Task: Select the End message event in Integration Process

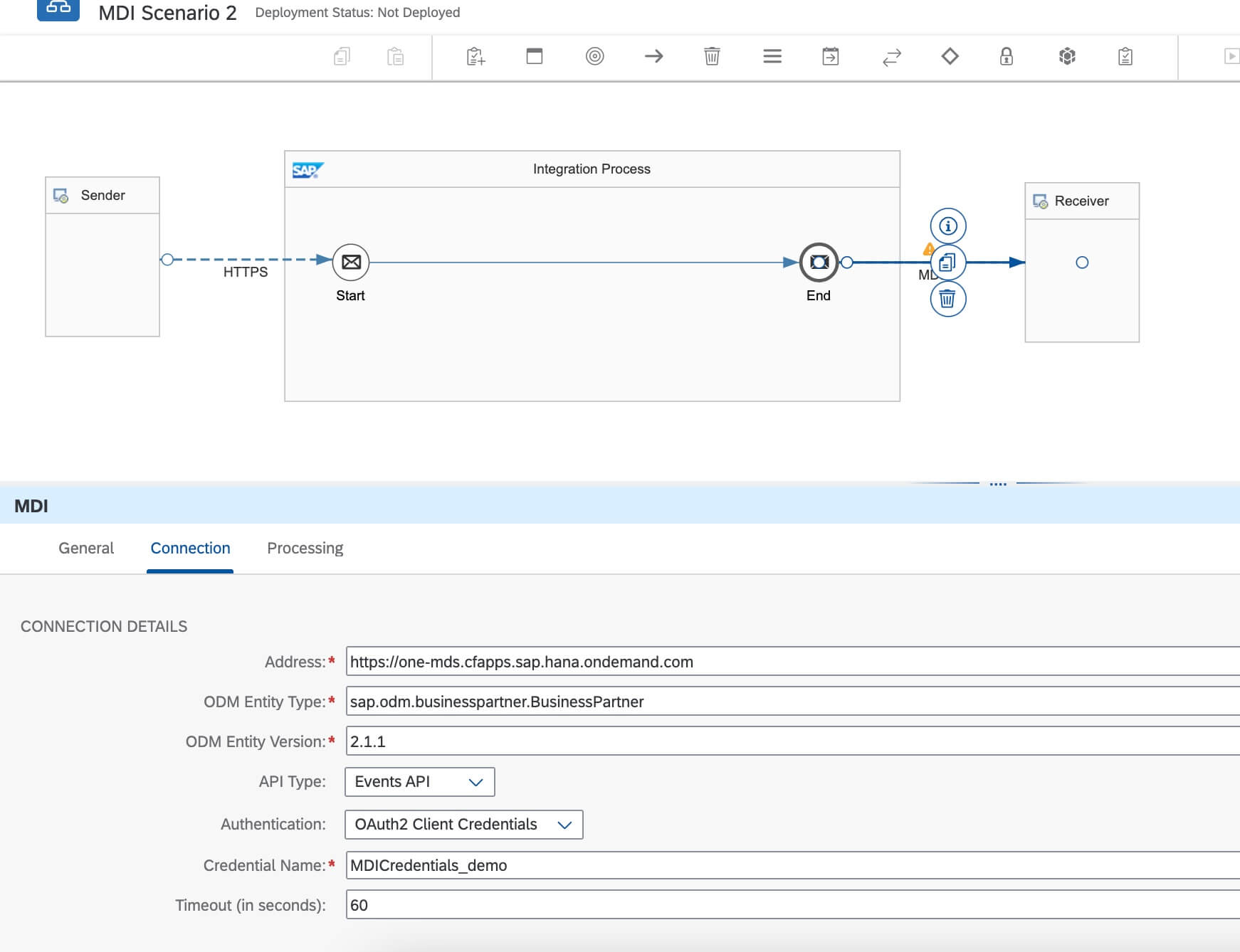Action: point(820,262)
